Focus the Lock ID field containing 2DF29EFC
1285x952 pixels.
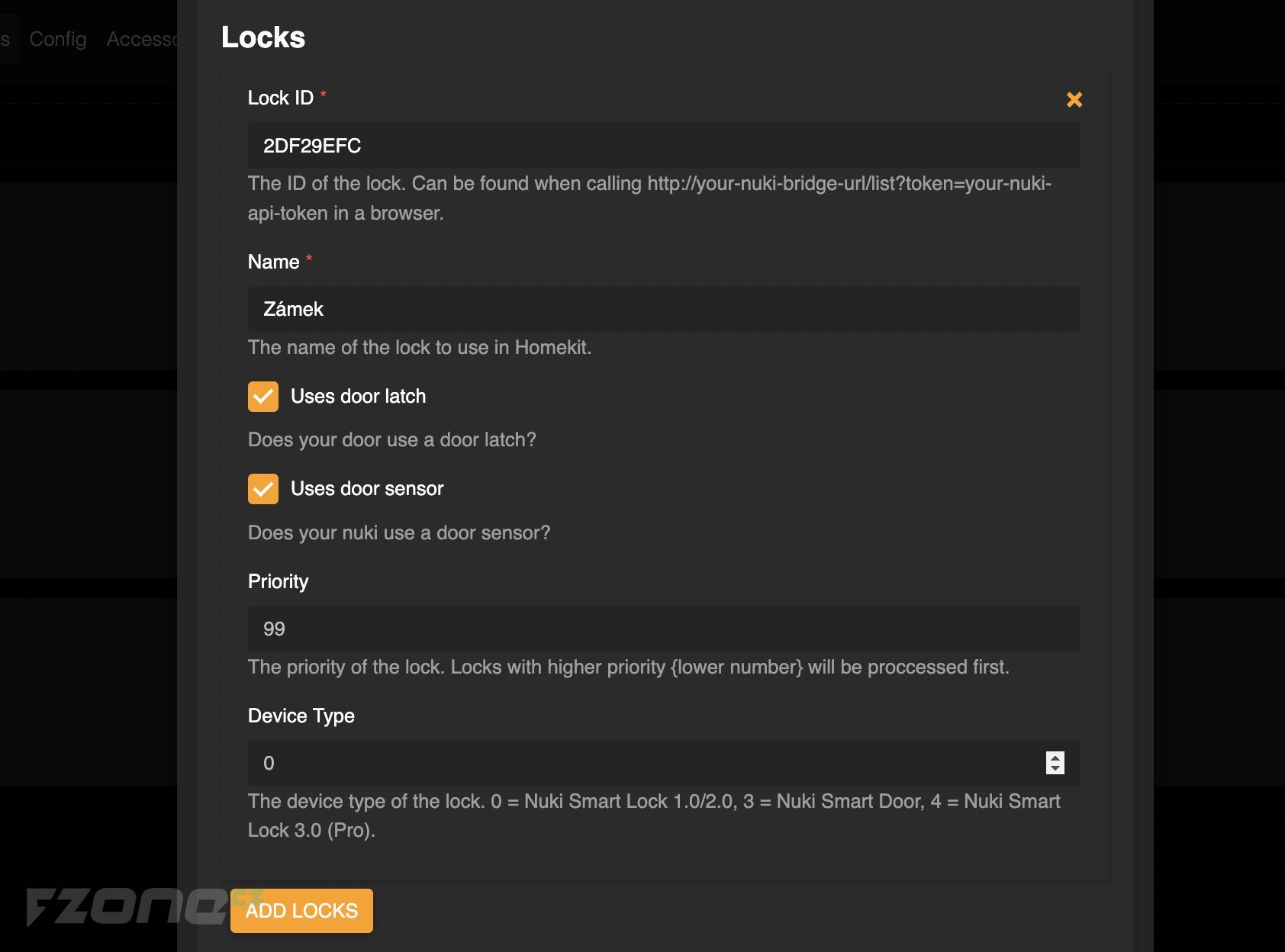click(x=664, y=146)
